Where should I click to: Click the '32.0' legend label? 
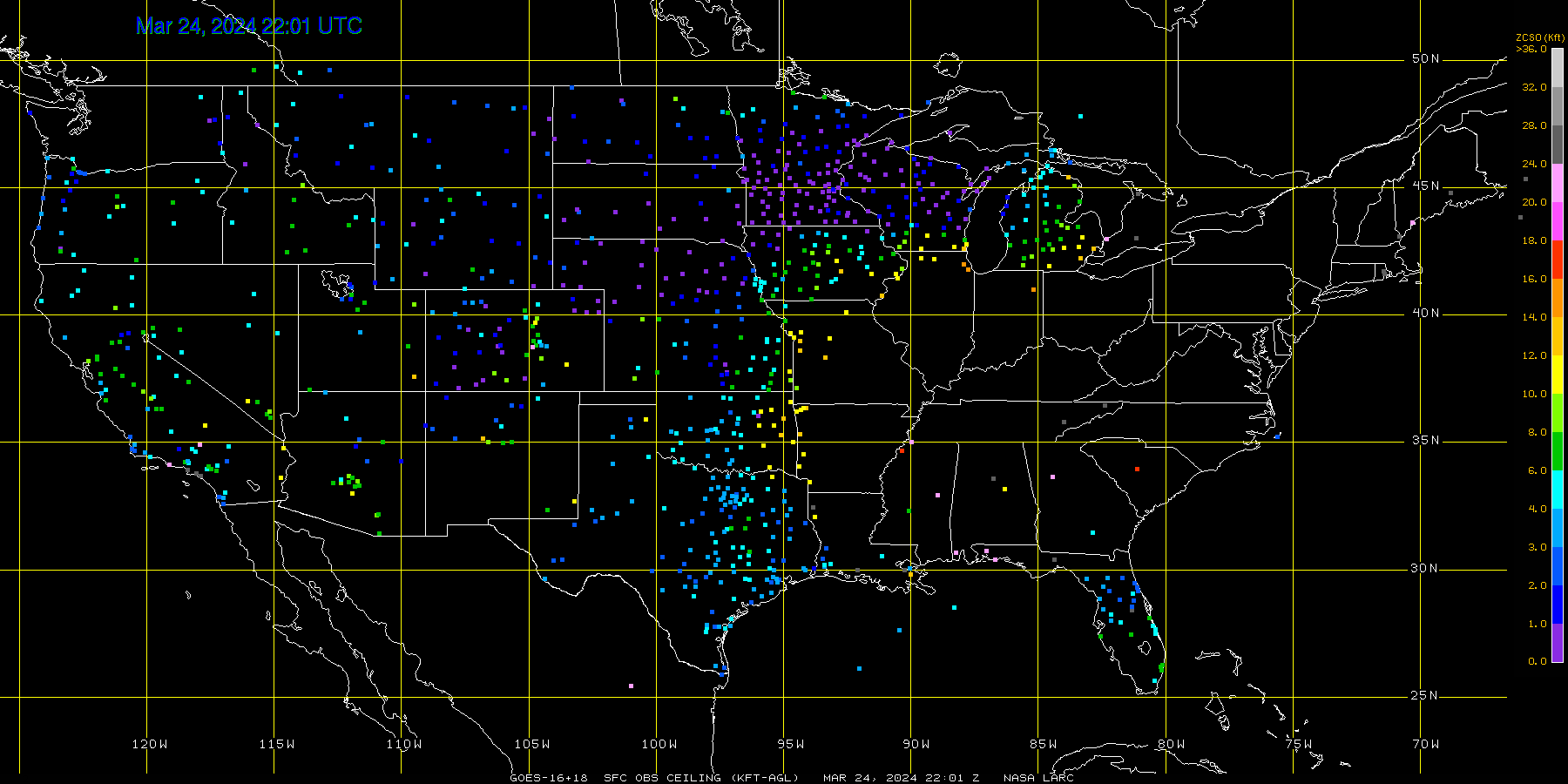click(1534, 87)
